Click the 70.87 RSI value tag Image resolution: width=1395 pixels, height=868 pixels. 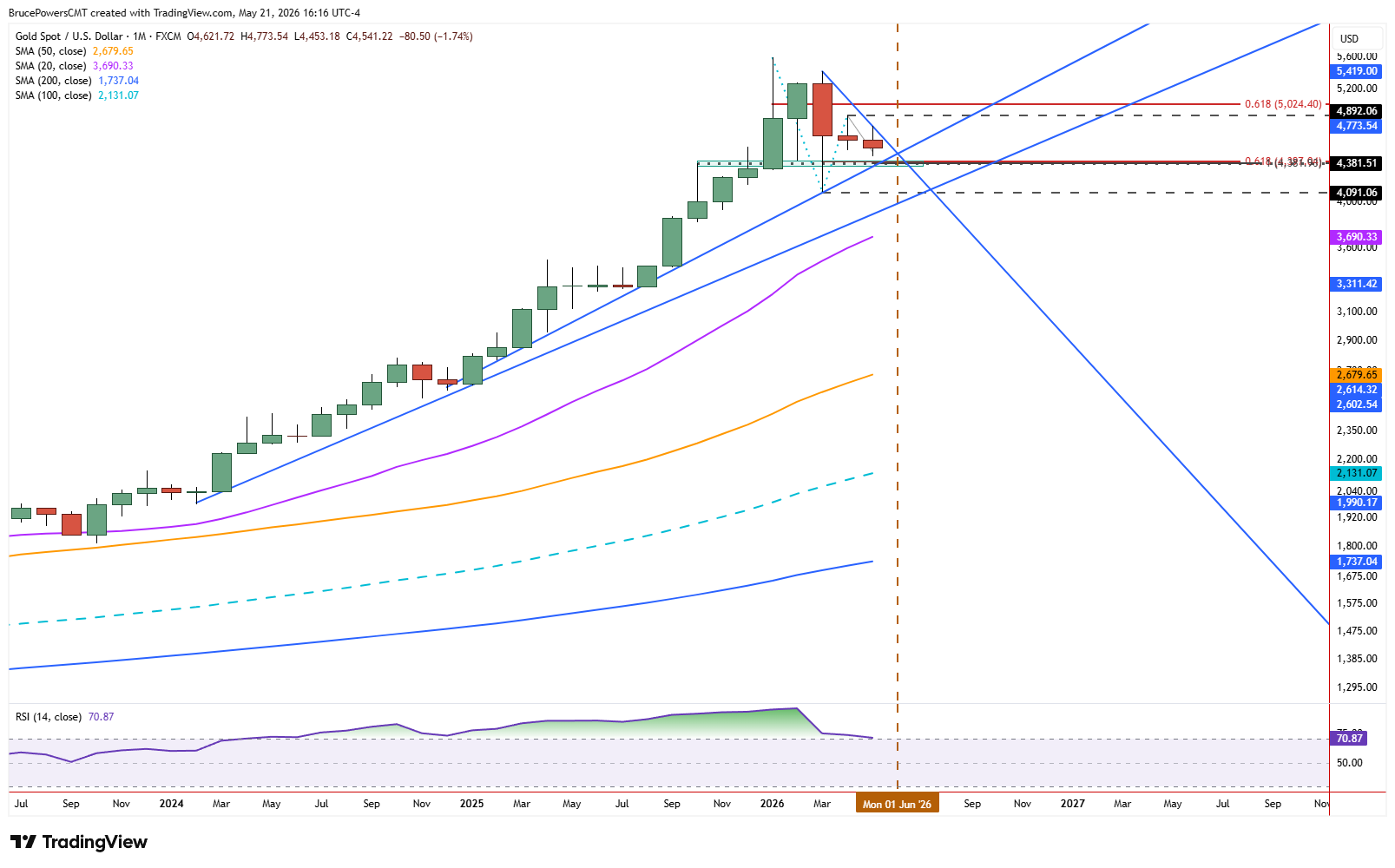point(1348,739)
